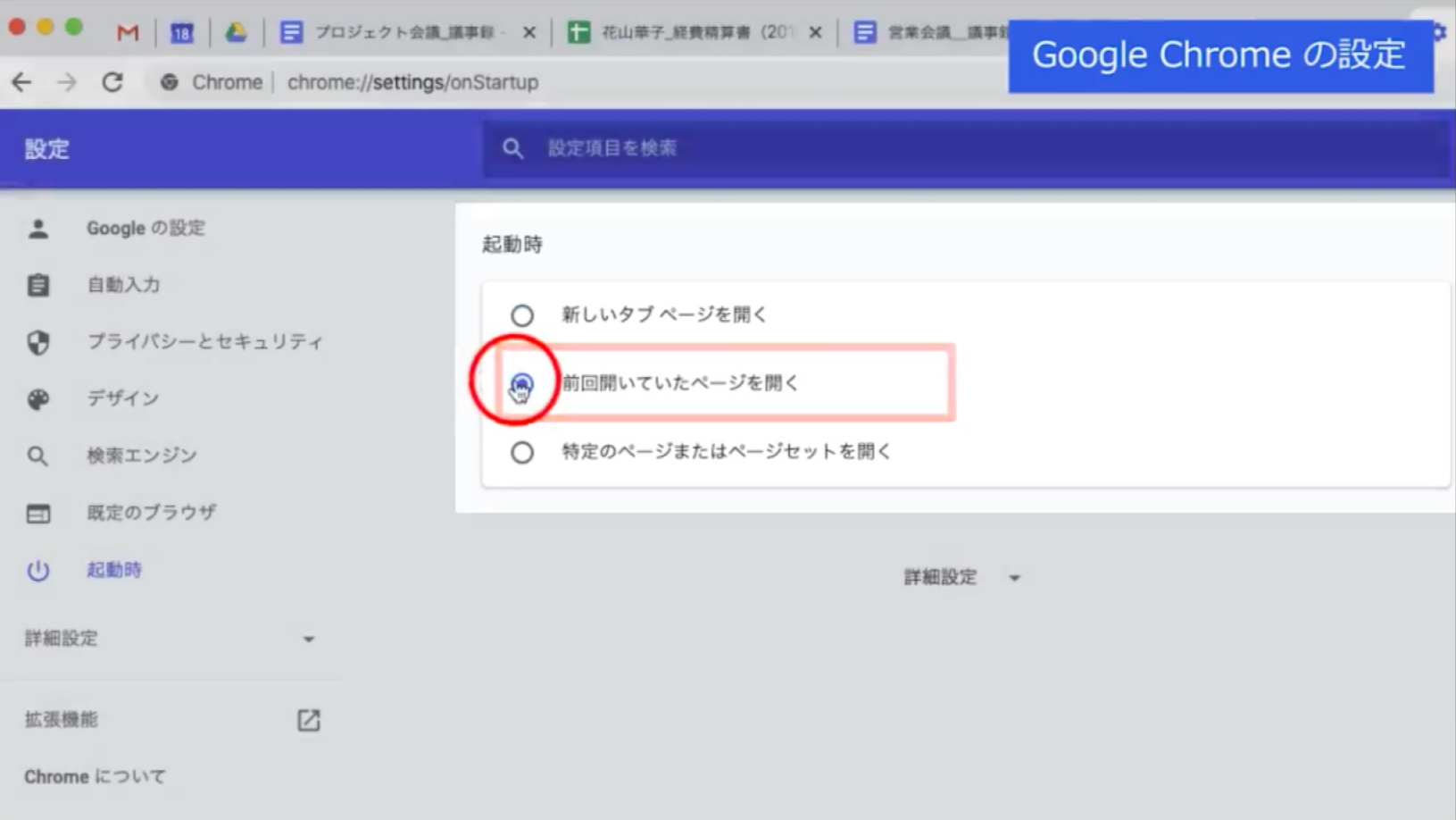Image resolution: width=1456 pixels, height=820 pixels.
Task: Reload the current page
Action: coord(112,82)
